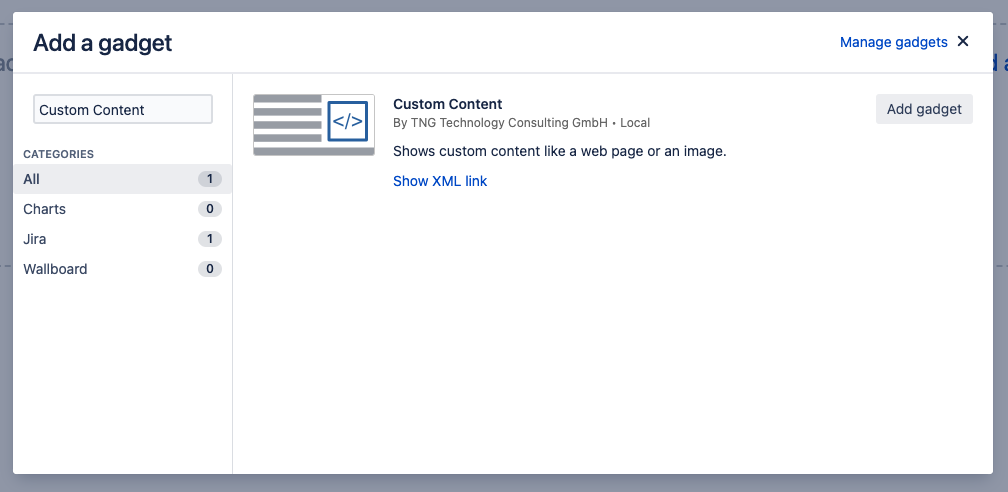Click the Add a gadget heading
The height and width of the screenshot is (492, 1008).
point(103,43)
